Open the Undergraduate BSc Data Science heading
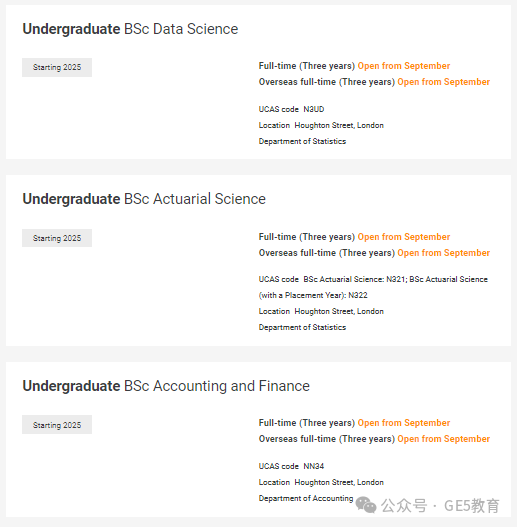 [130, 29]
